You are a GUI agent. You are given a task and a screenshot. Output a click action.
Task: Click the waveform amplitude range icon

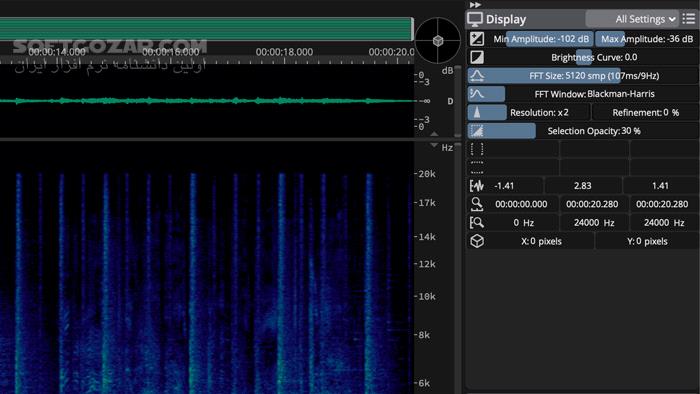(x=477, y=186)
